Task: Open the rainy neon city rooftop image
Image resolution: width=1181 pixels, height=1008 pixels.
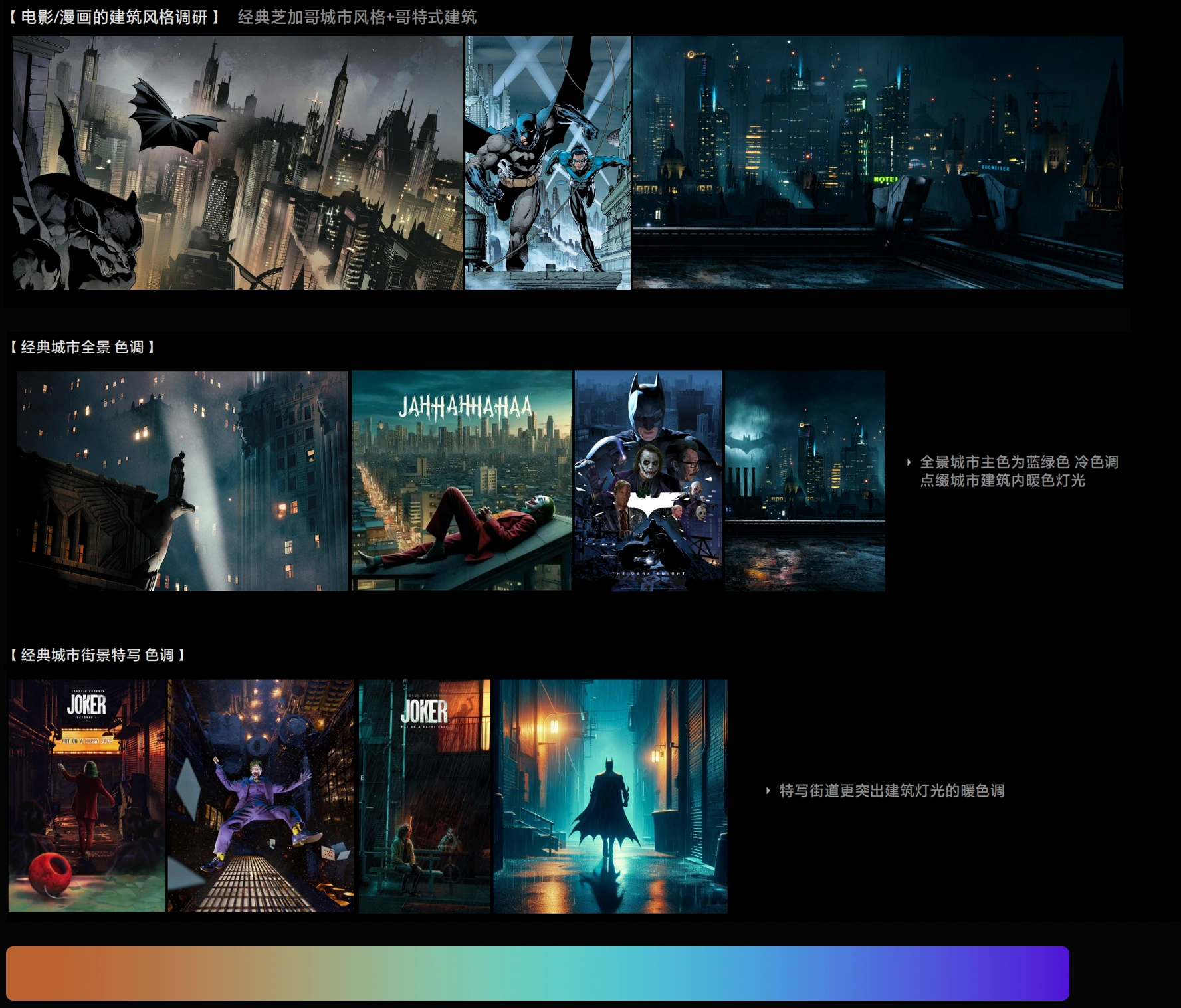Action: (x=877, y=163)
